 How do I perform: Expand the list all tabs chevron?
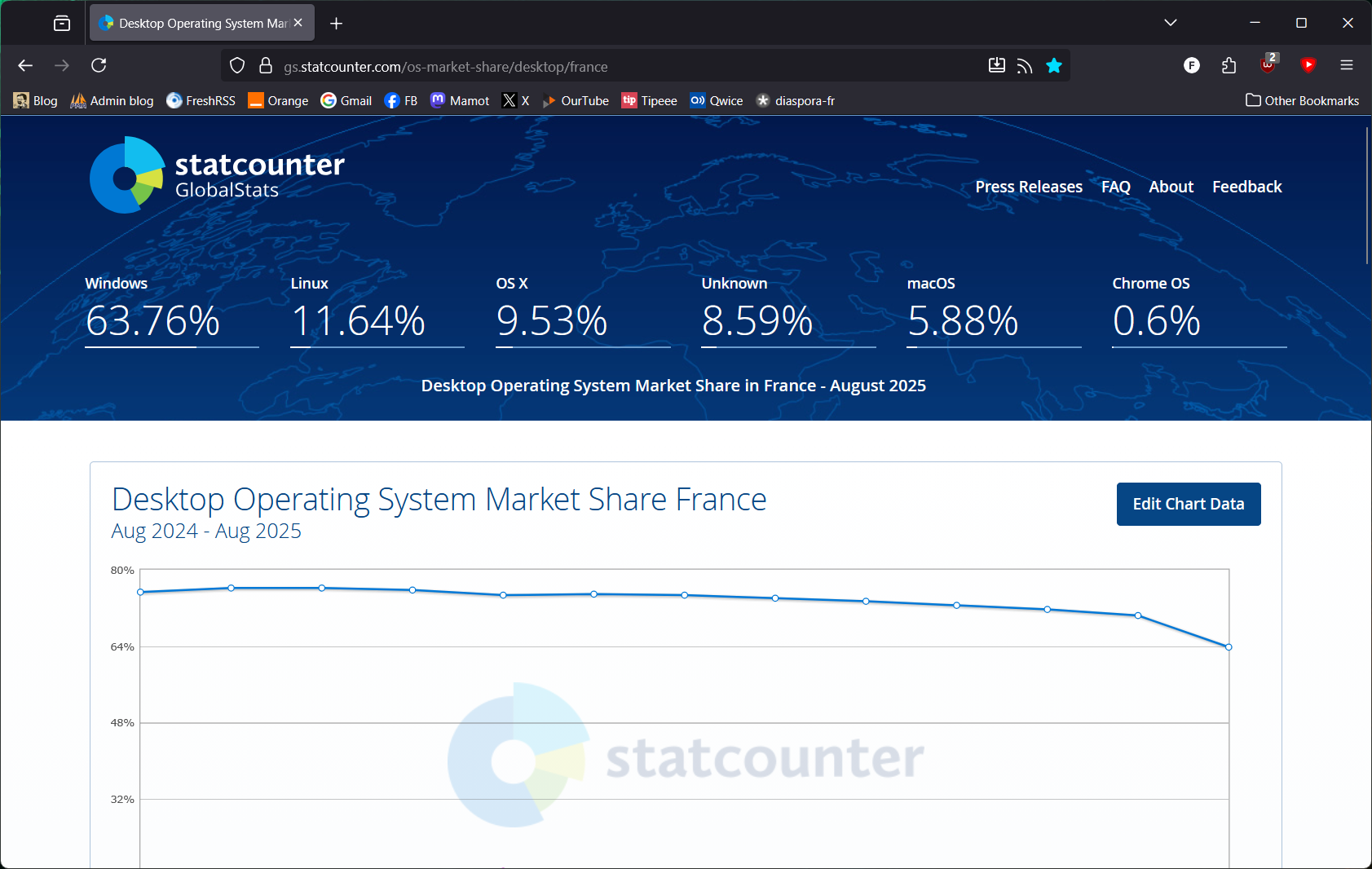tap(1171, 23)
